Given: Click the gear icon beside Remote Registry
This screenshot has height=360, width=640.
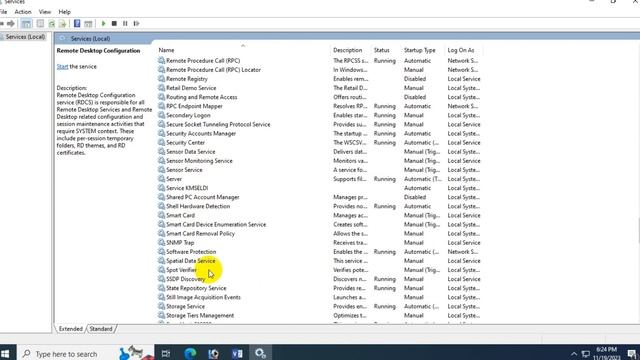Looking at the screenshot, I should click(x=161, y=79).
